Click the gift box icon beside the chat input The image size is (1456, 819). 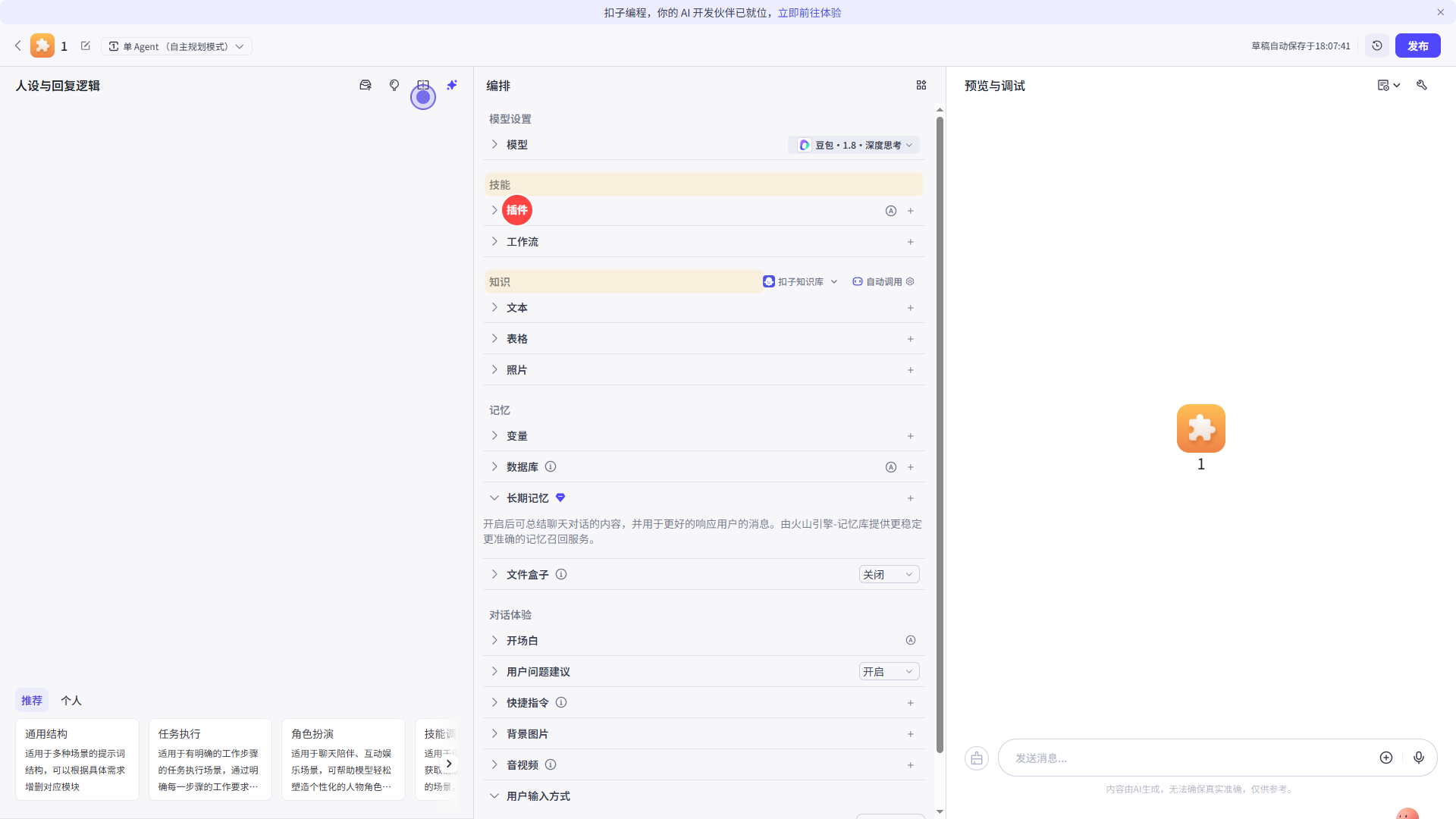[x=976, y=758]
